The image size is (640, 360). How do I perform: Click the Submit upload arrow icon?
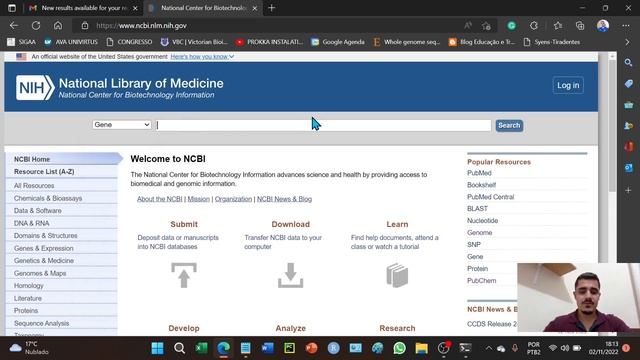pos(184,275)
